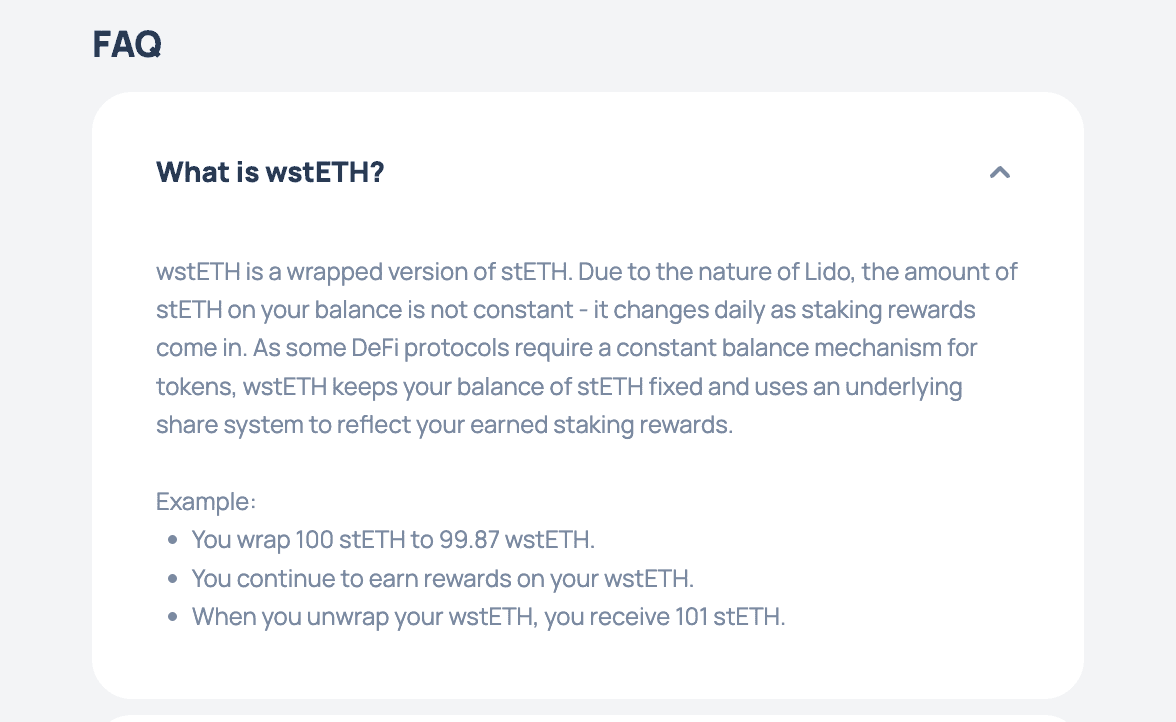Select the "When you unwrap your wstETH" line
Viewport: 1176px width, 722px height.
point(488,616)
